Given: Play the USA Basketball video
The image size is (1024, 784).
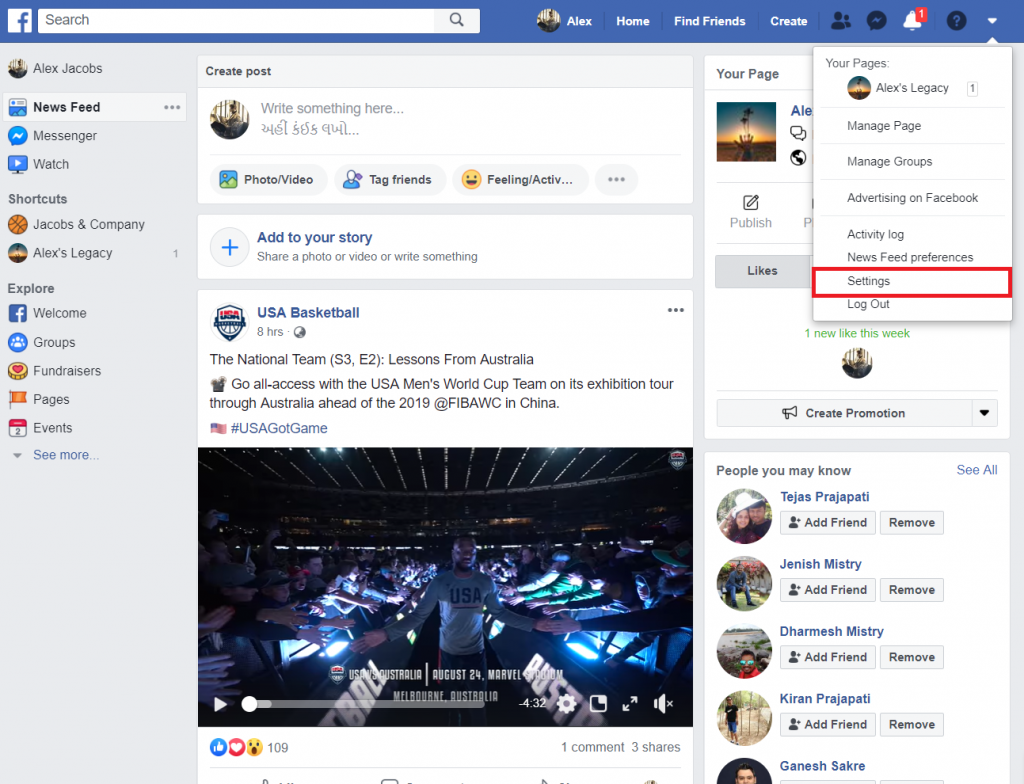Looking at the screenshot, I should point(221,704).
